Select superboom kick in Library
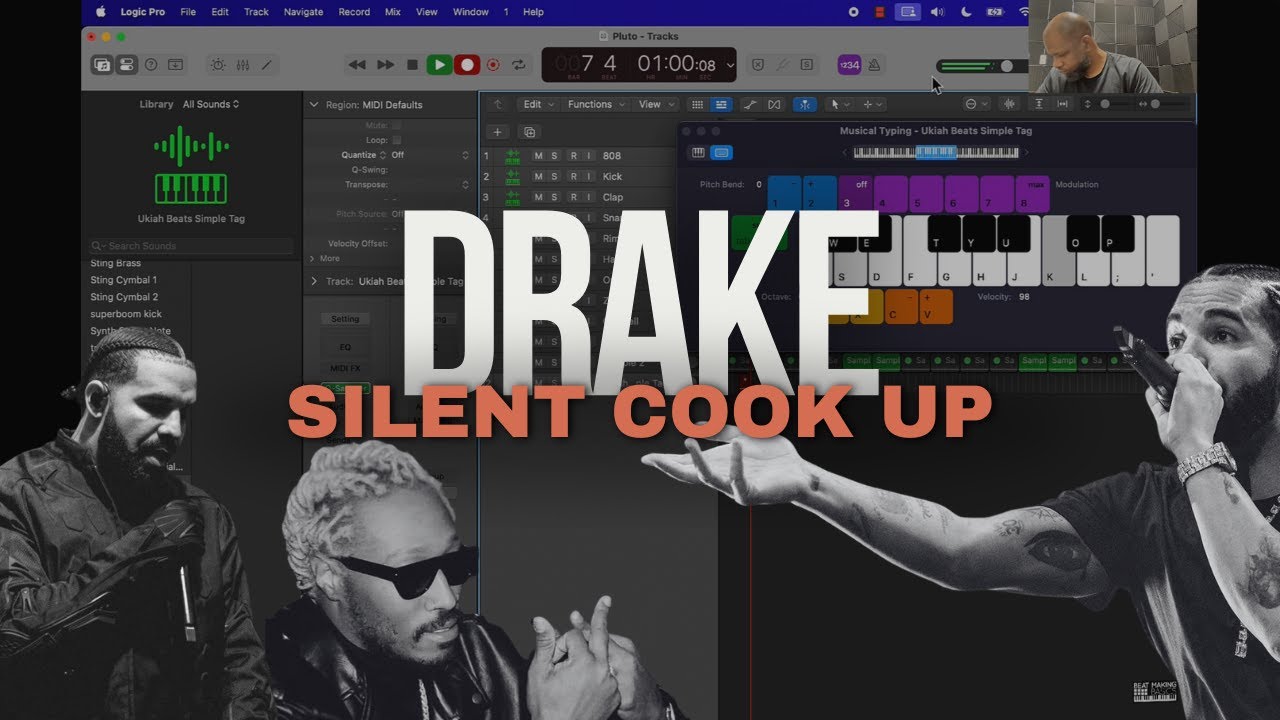Viewport: 1280px width, 720px height. [126, 314]
